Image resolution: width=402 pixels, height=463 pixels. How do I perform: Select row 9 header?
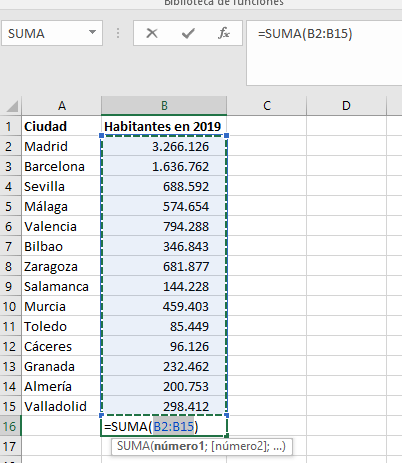(11, 286)
